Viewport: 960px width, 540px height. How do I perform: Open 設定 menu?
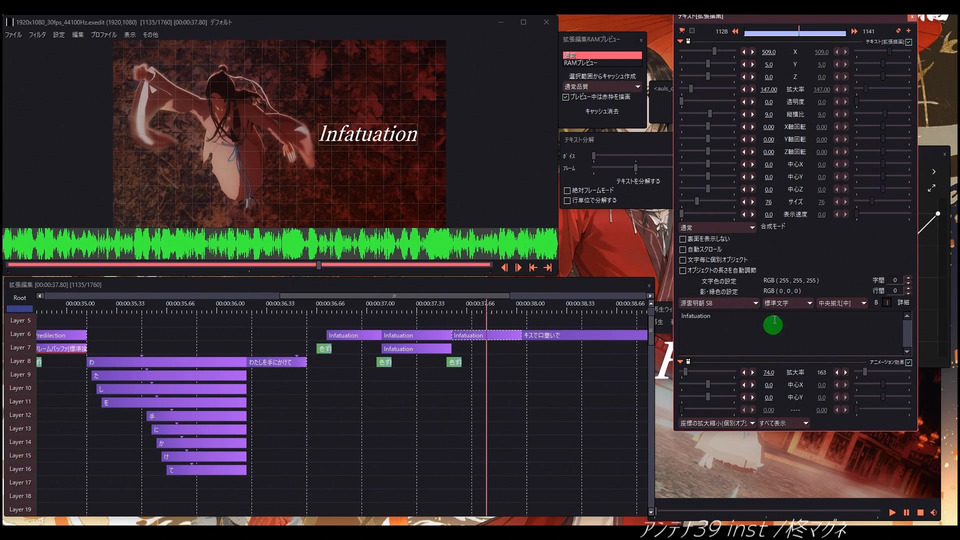coord(59,35)
